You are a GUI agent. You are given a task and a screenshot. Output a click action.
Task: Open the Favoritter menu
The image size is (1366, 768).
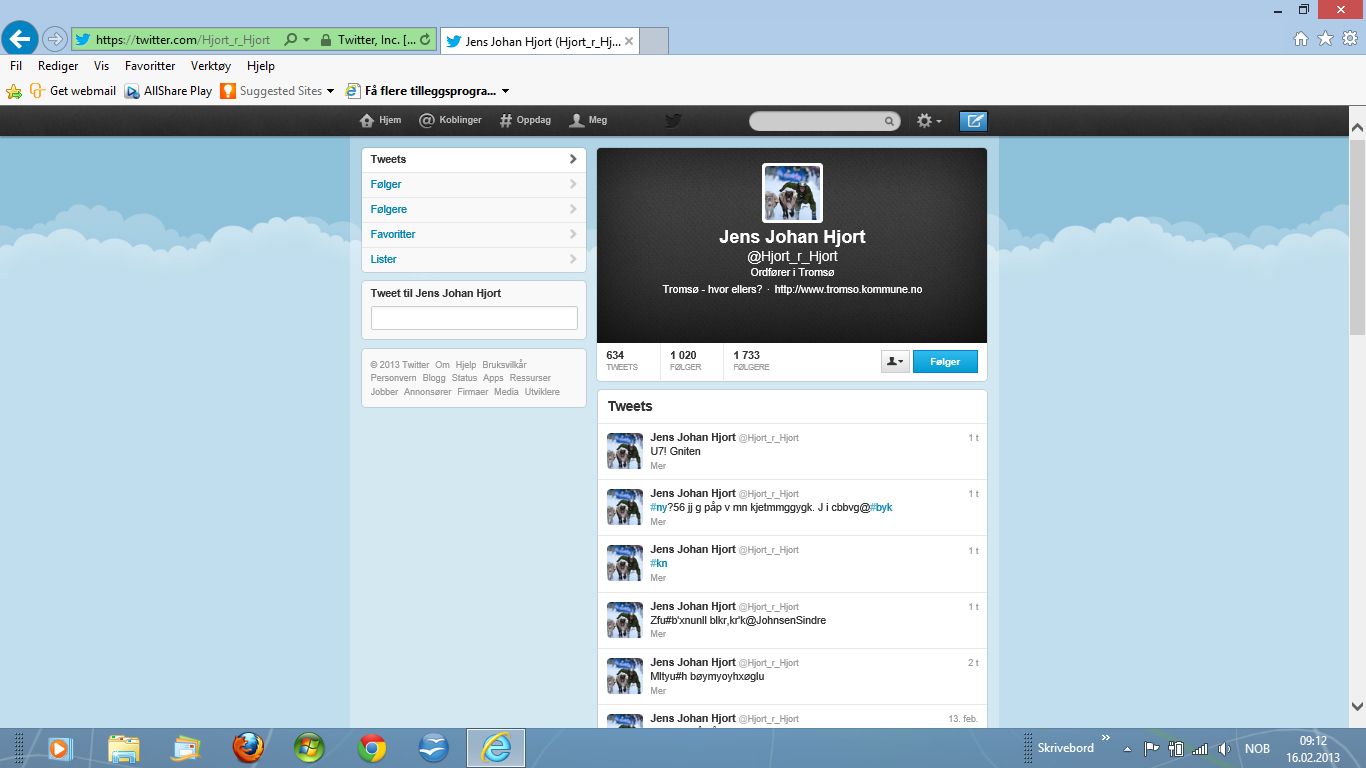[150, 66]
